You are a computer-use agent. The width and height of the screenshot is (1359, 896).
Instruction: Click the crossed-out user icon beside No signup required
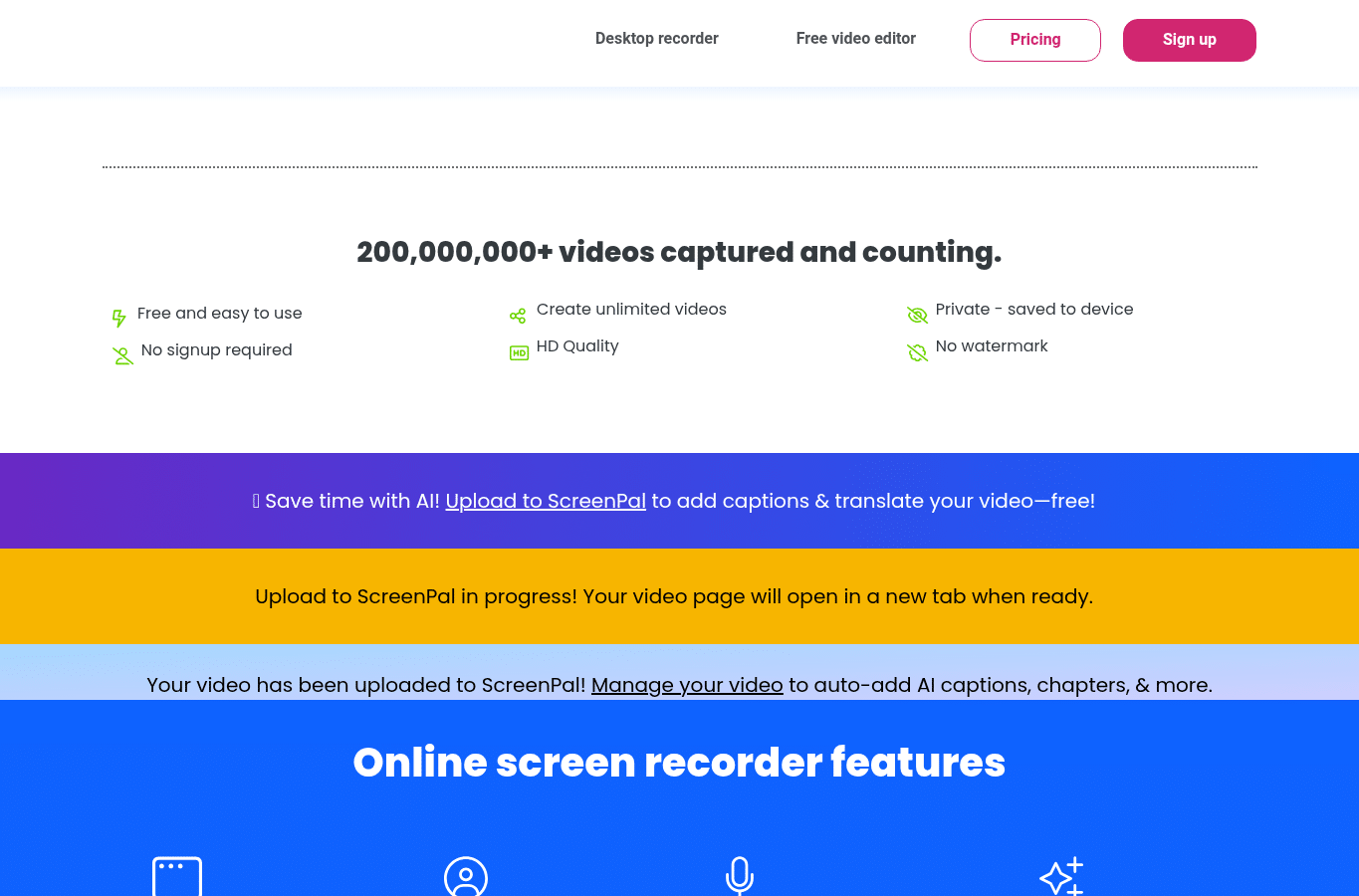[x=122, y=355]
